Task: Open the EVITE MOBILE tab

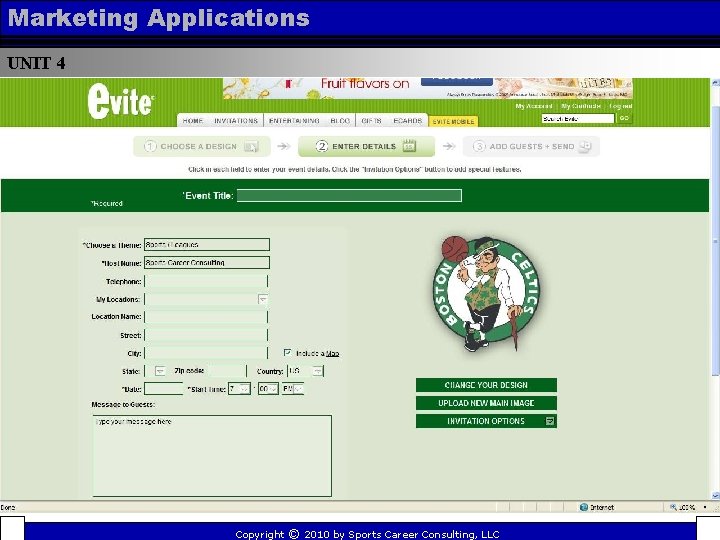Action: pos(453,121)
